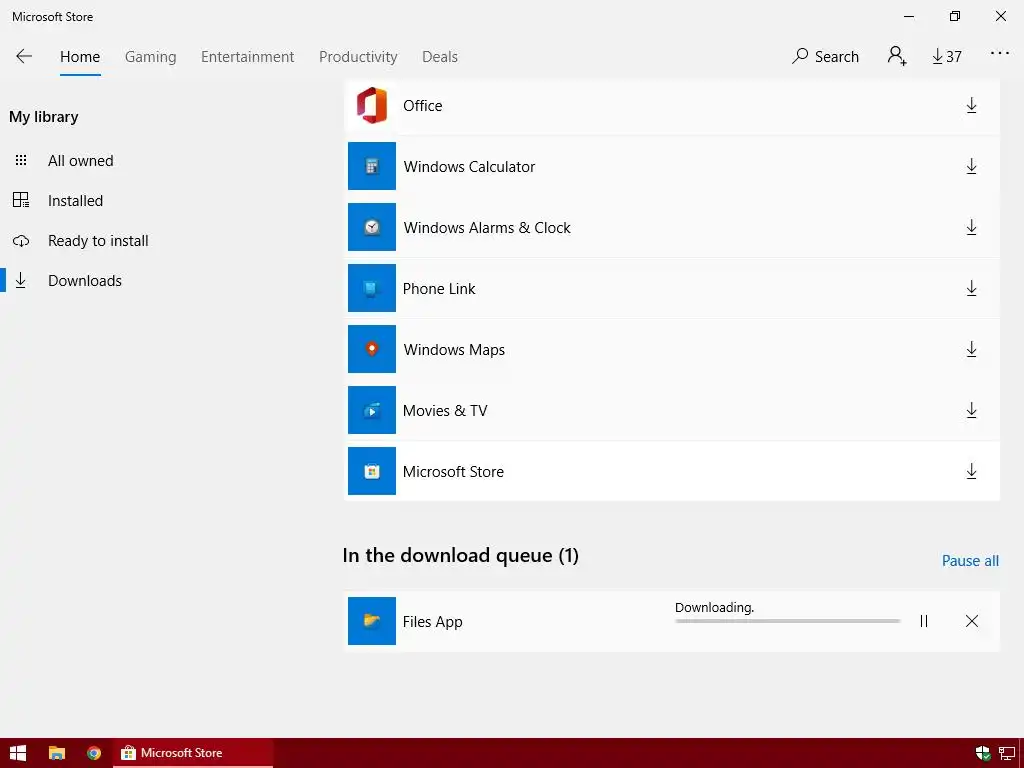Screen dimensions: 1024x768
Task: Open the Search box
Action: pos(825,57)
